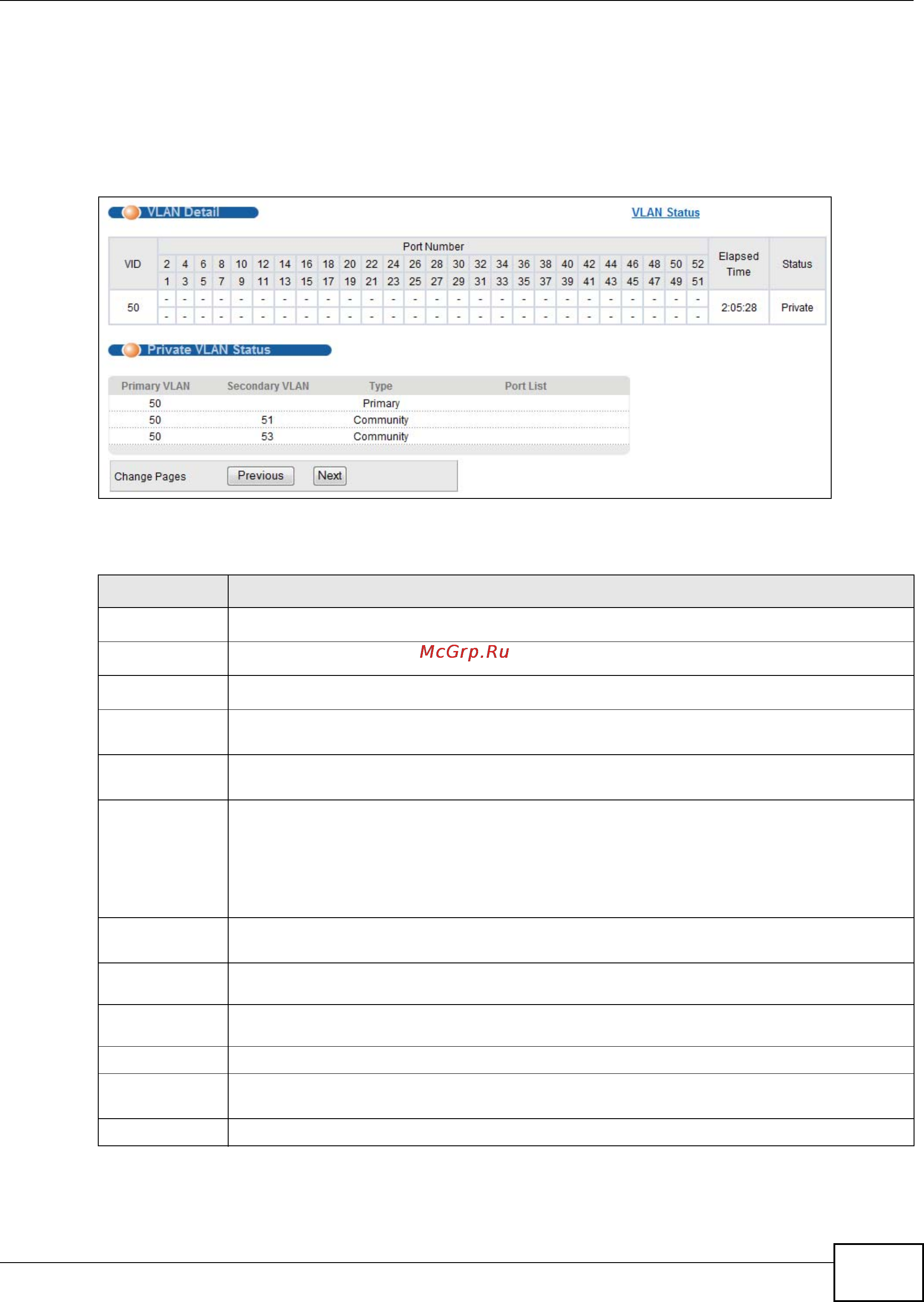The width and height of the screenshot is (924, 1302).
Task: Select Community type in VLAN 51 row
Action: (x=381, y=420)
